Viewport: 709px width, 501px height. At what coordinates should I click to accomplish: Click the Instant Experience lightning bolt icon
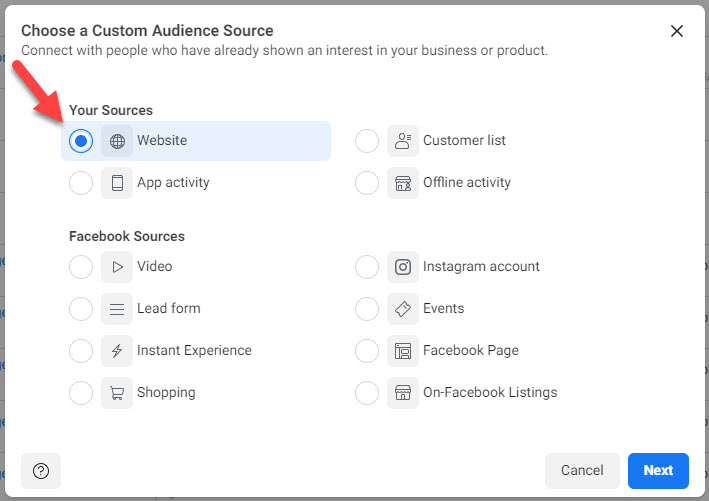tap(117, 351)
